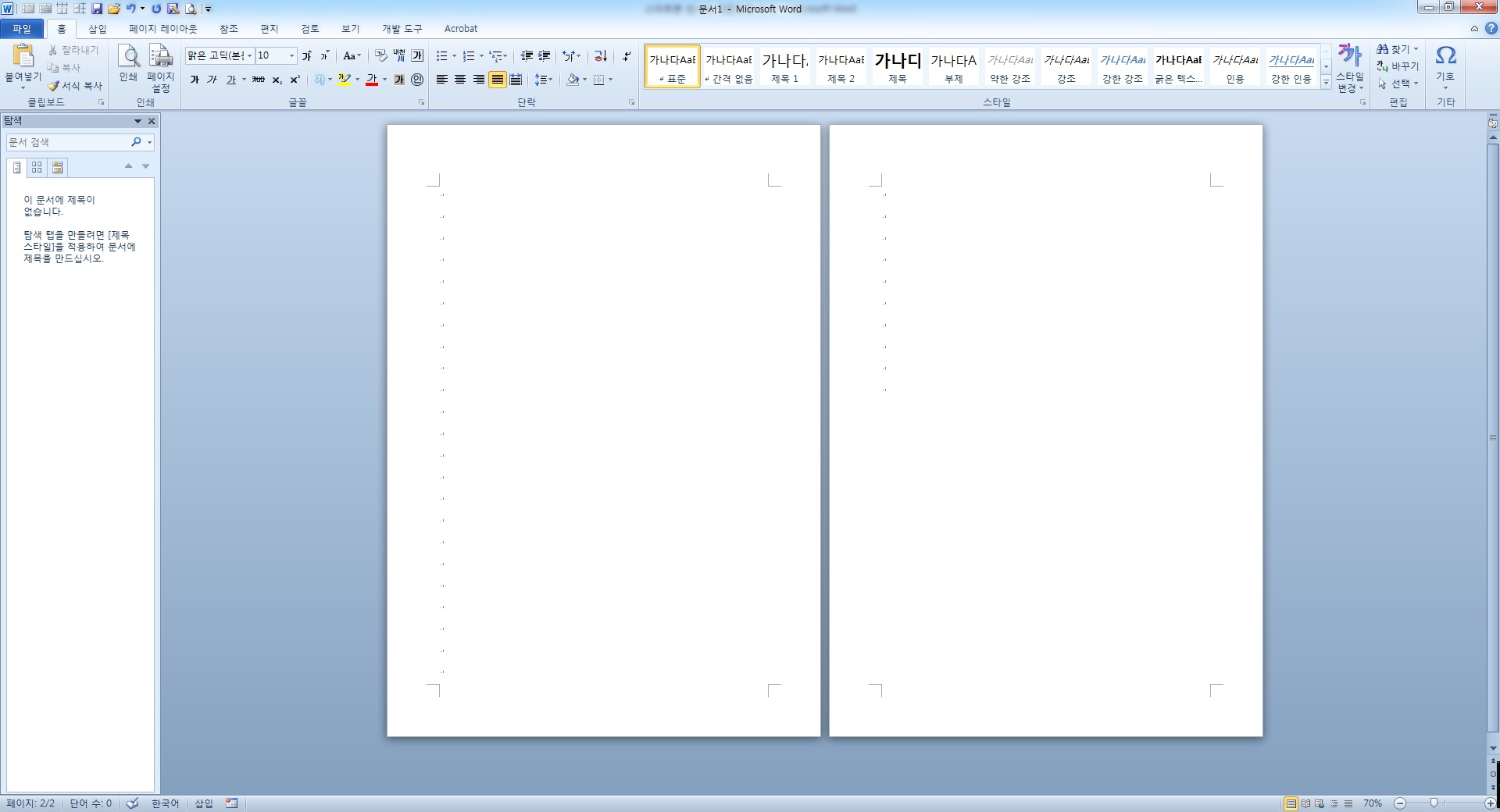Click the Subscript x₂ icon
Image resolution: width=1500 pixels, height=812 pixels.
[x=277, y=80]
